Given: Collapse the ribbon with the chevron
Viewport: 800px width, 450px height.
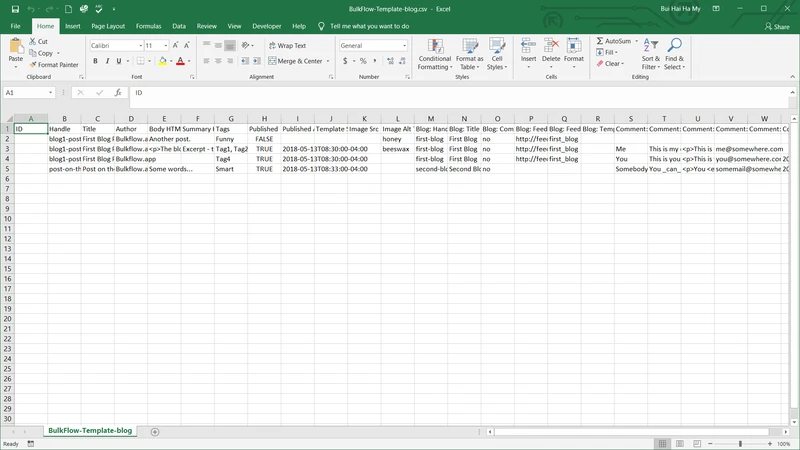Looking at the screenshot, I should (x=792, y=77).
